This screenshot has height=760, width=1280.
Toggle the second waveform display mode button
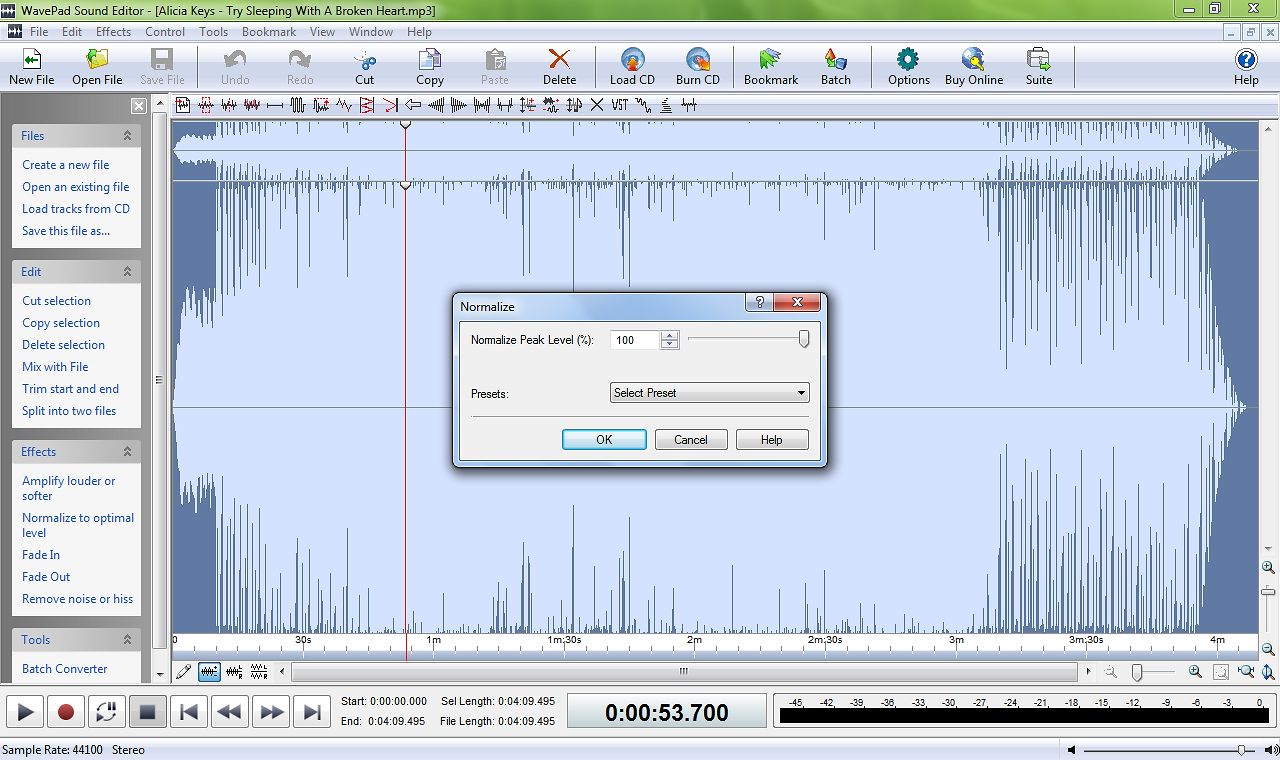coord(234,672)
